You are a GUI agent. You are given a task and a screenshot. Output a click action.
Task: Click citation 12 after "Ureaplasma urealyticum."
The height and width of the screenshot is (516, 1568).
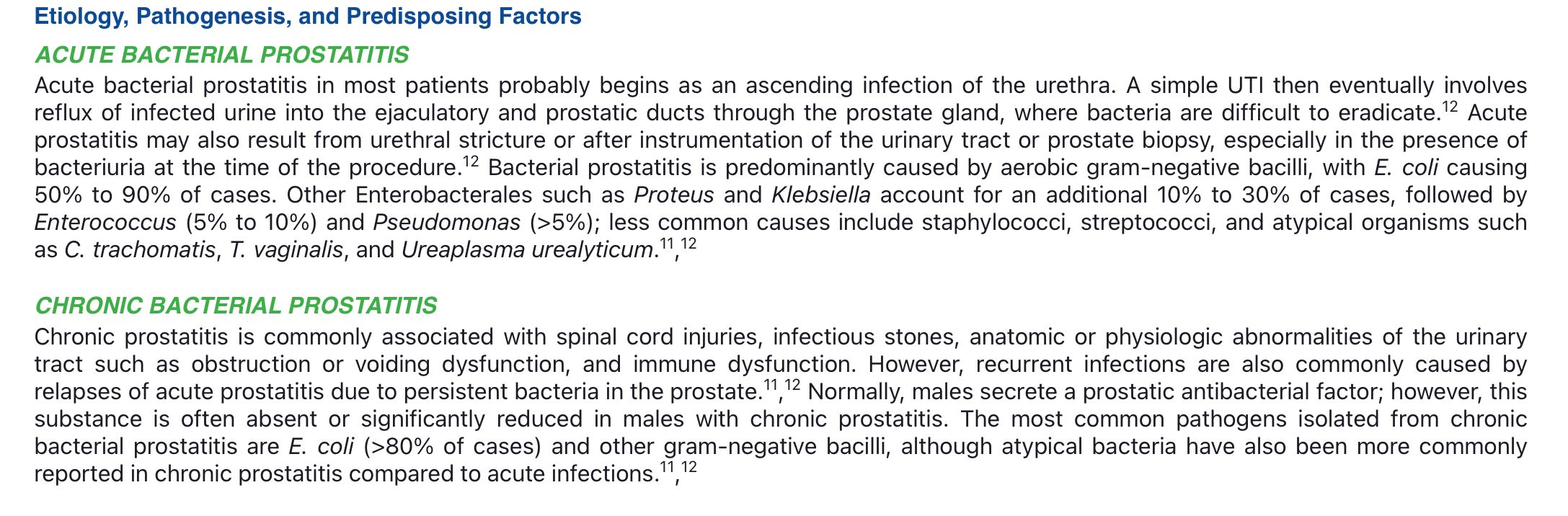[x=689, y=243]
